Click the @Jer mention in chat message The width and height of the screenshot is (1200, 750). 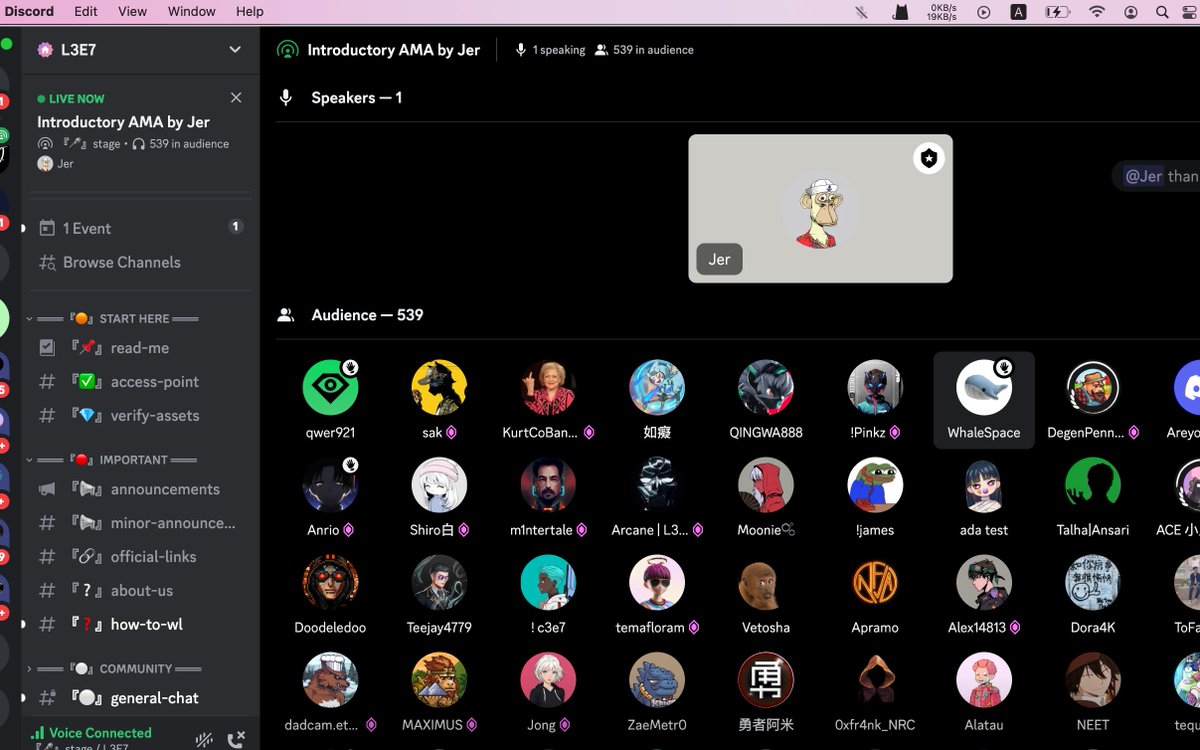1144,176
